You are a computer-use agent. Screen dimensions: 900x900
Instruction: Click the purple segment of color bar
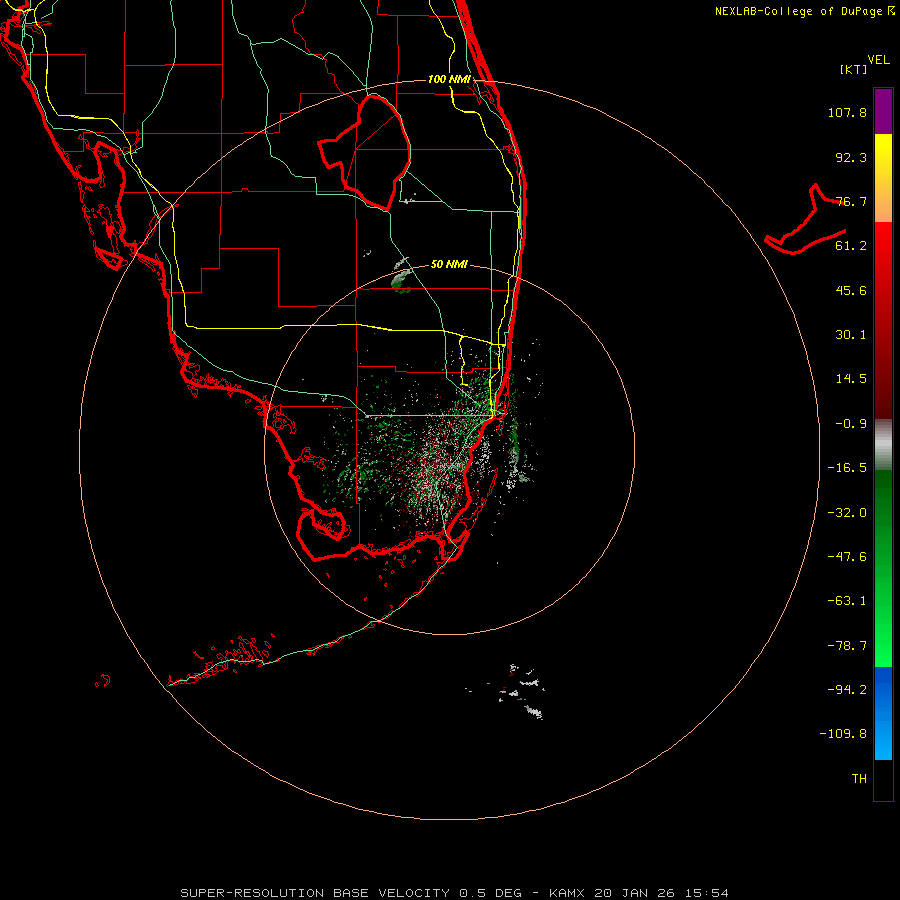[x=883, y=111]
